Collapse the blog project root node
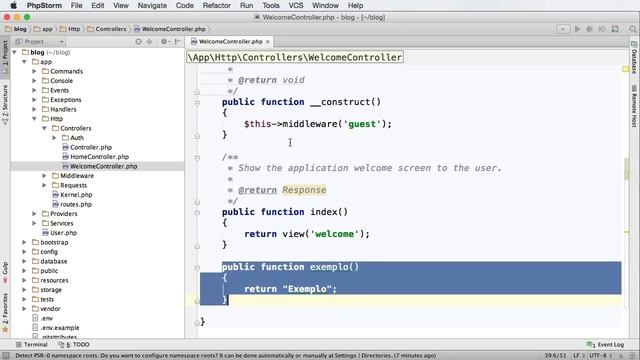Image resolution: width=640 pixels, height=360 pixels. pyautogui.click(x=15, y=52)
